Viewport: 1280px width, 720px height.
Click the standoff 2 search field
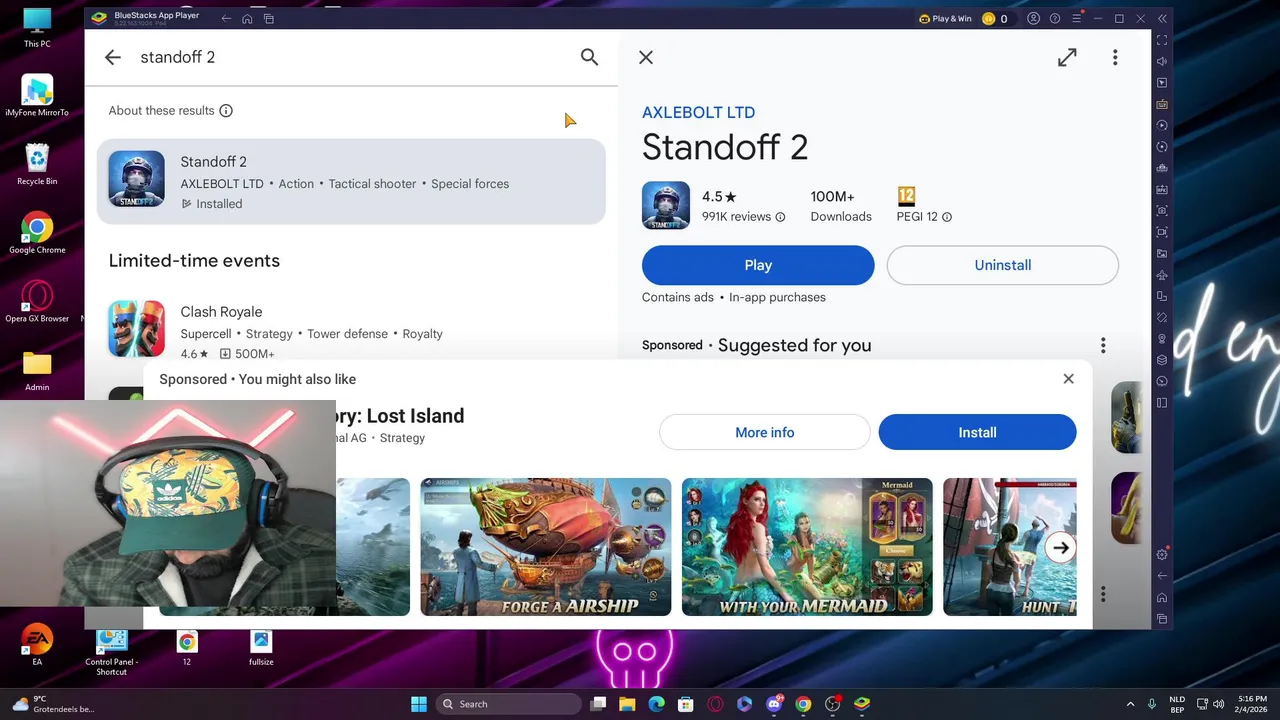tap(350, 57)
